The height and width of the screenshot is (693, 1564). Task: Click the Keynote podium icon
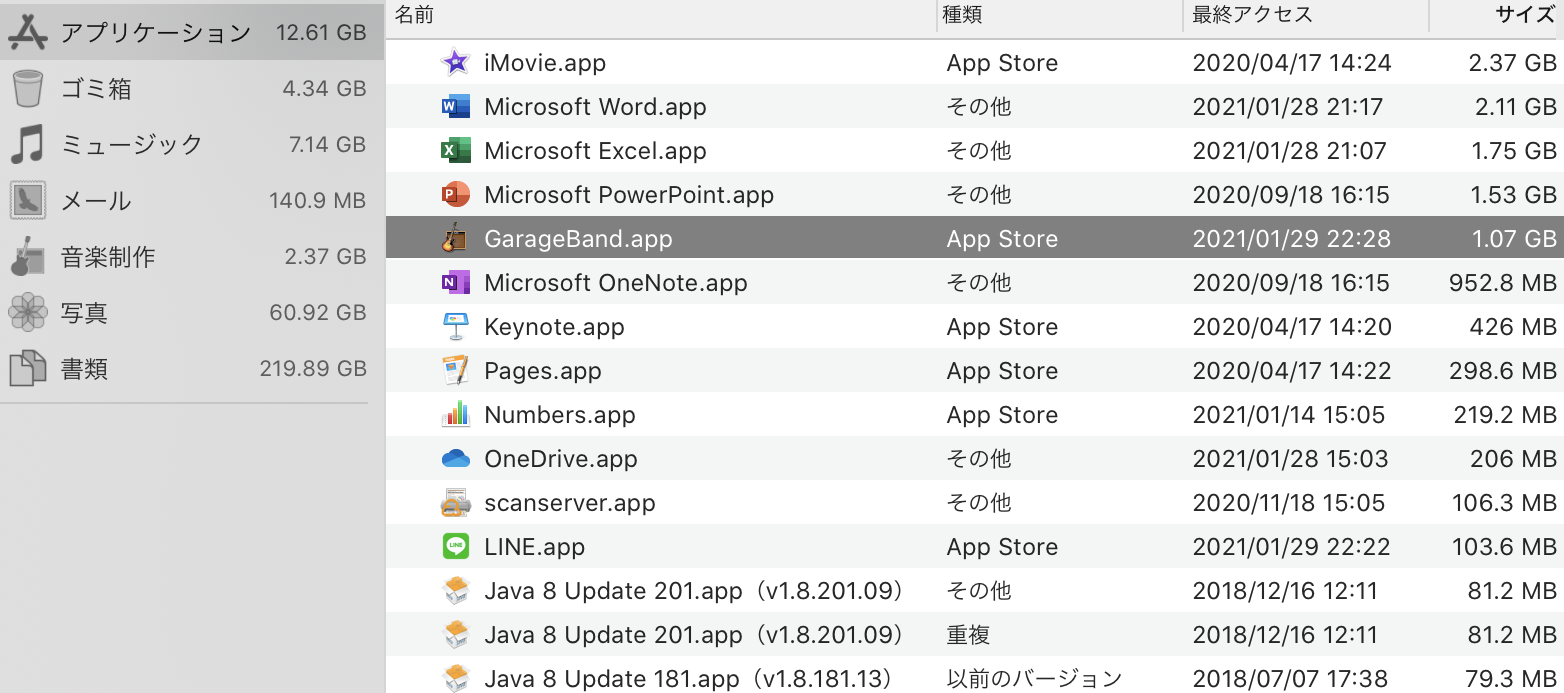[x=455, y=327]
